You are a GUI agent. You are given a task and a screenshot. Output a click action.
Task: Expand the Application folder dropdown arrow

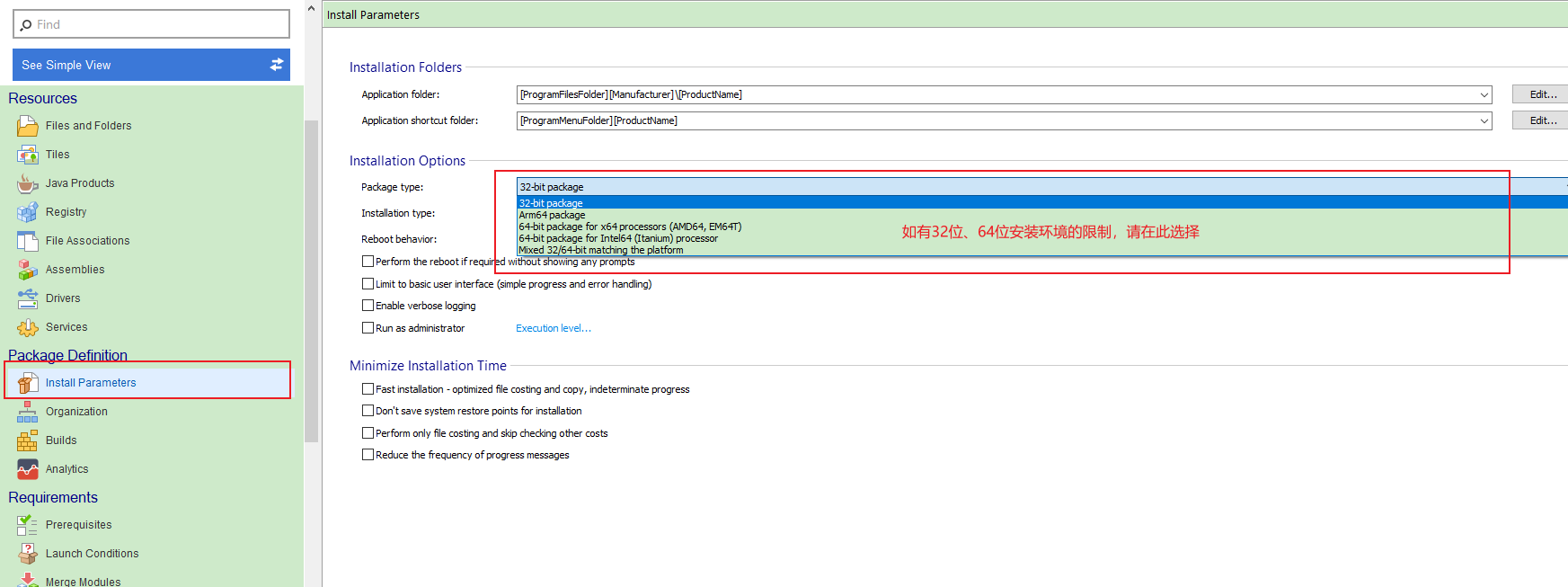(x=1484, y=94)
